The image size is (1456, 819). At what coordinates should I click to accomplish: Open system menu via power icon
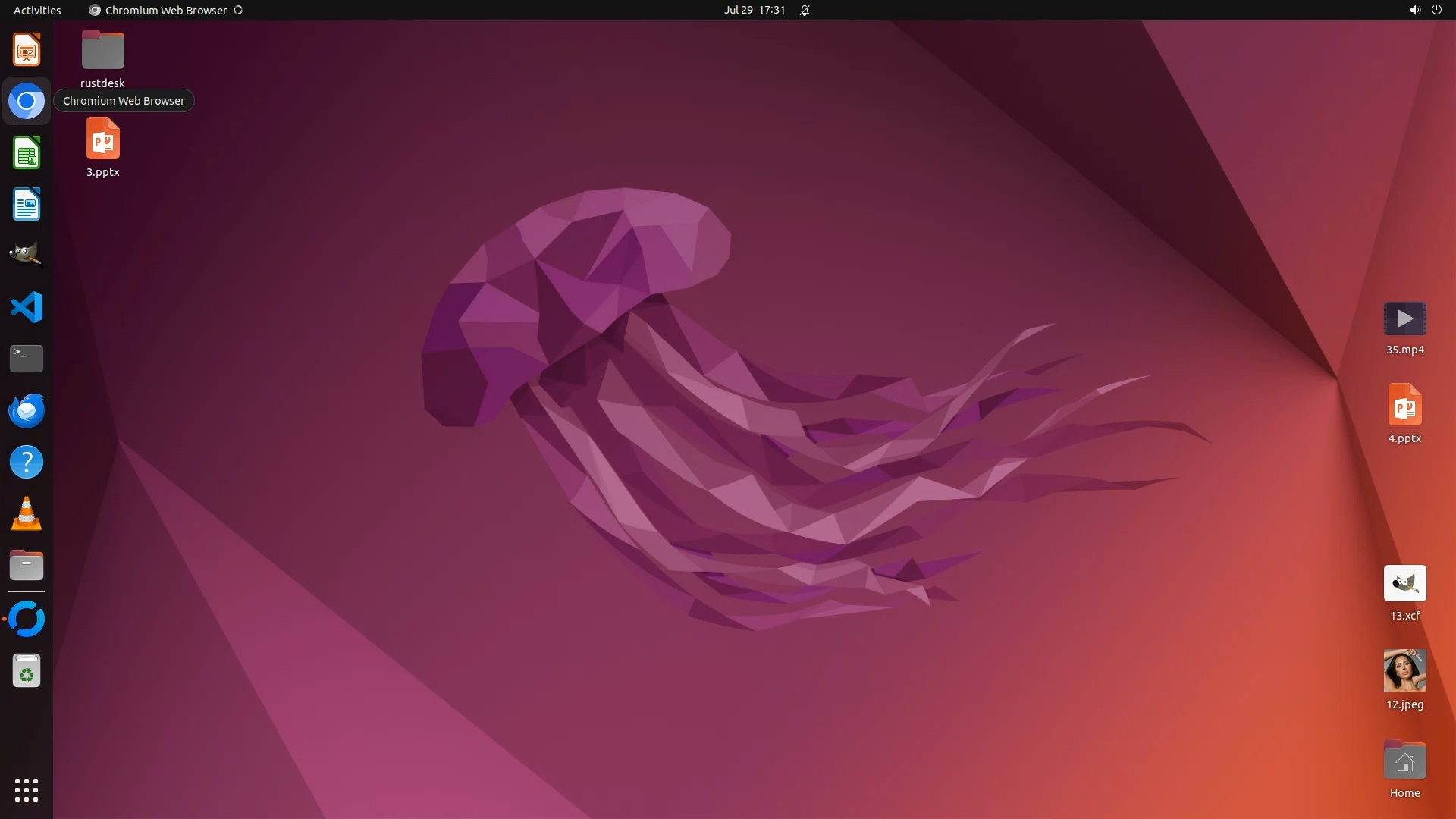tap(1436, 10)
